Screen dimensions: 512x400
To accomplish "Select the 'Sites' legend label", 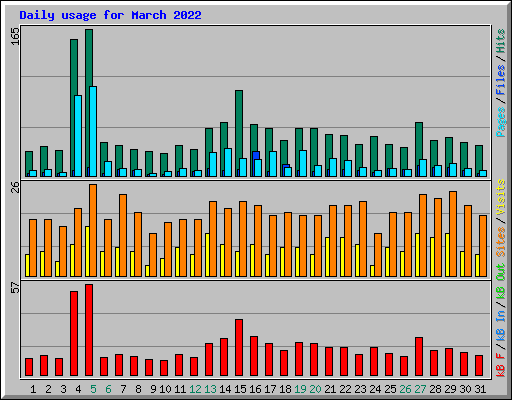I will tap(501, 242).
